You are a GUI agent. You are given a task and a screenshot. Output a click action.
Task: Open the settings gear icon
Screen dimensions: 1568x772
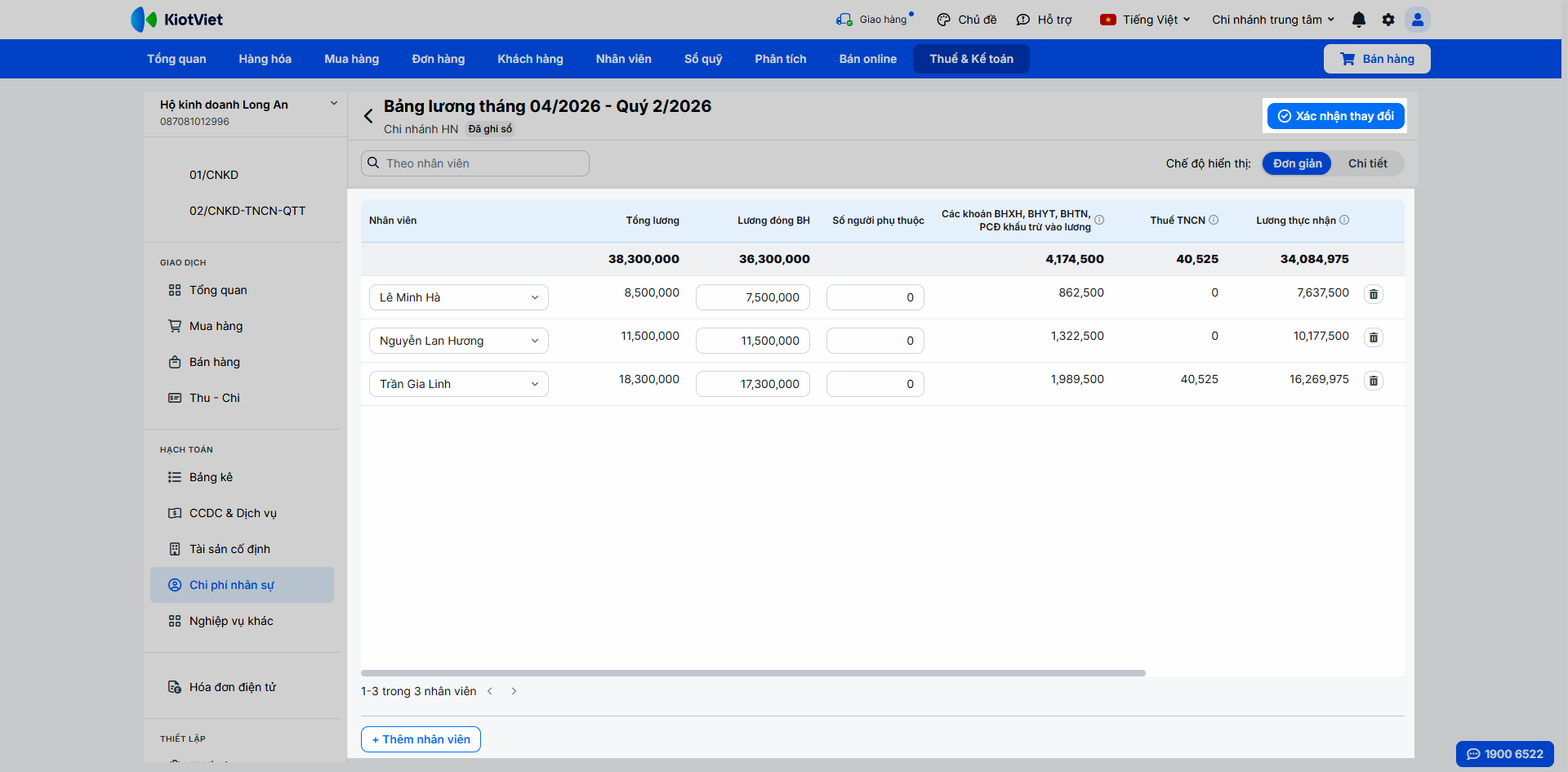point(1388,20)
